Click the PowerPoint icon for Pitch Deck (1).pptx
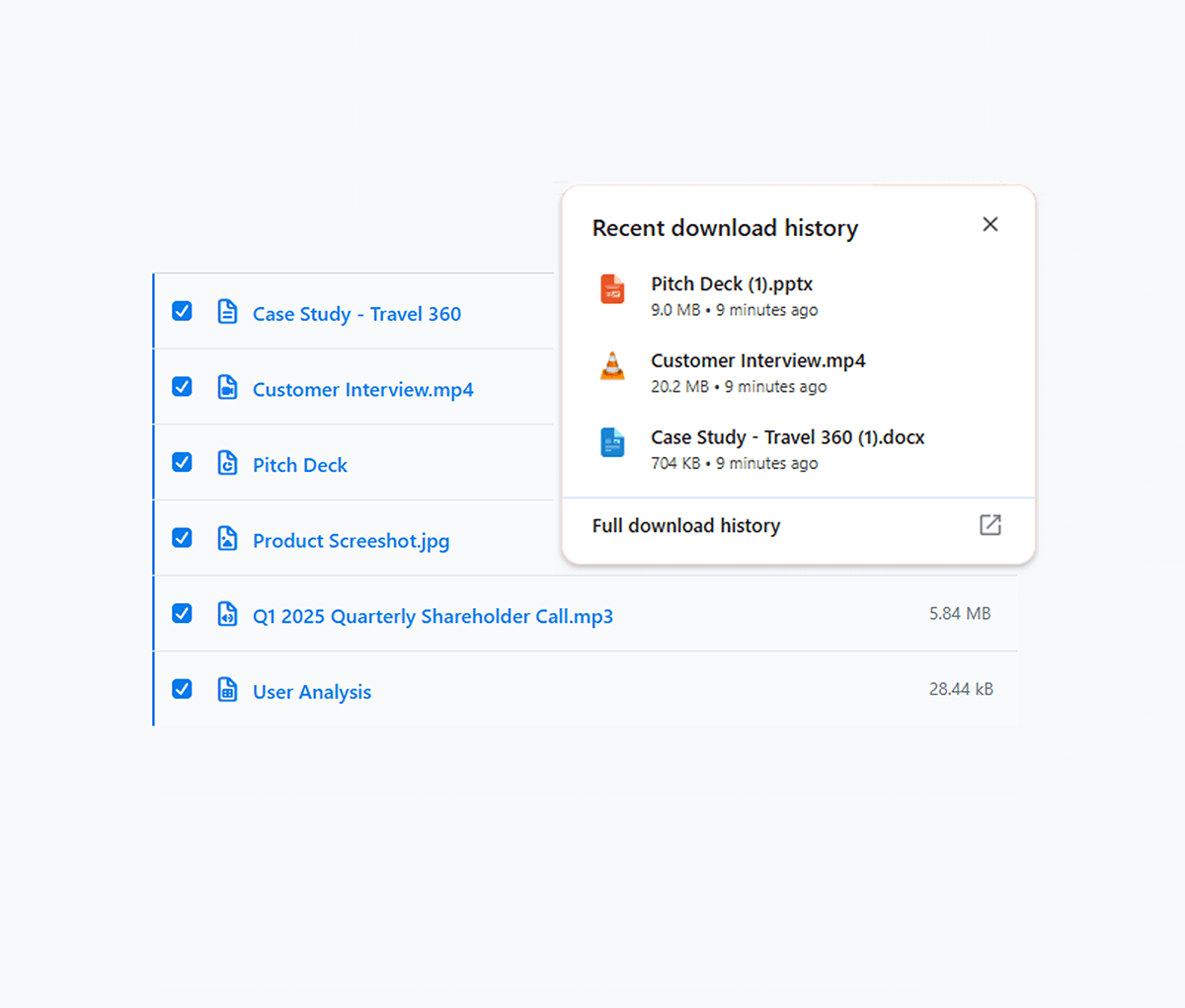1185x1008 pixels. [x=612, y=289]
